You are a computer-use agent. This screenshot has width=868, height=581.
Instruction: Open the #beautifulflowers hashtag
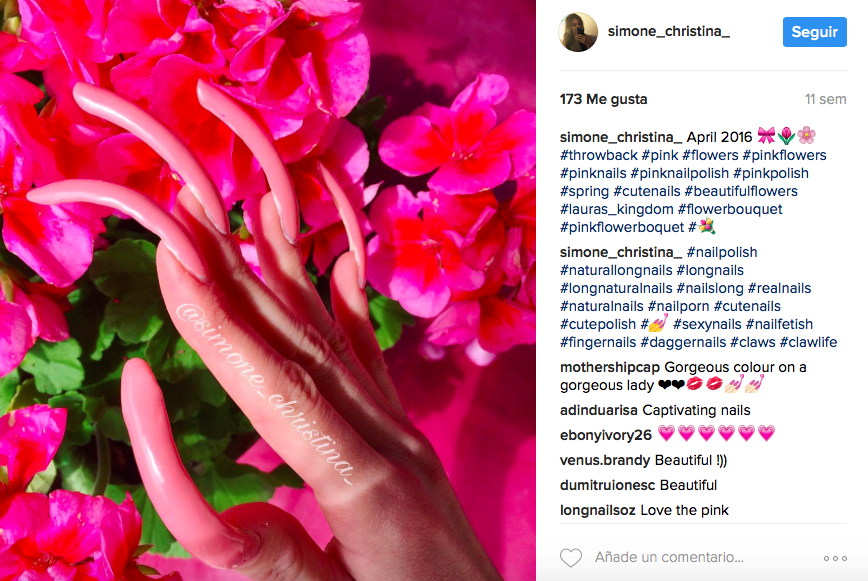(x=741, y=191)
